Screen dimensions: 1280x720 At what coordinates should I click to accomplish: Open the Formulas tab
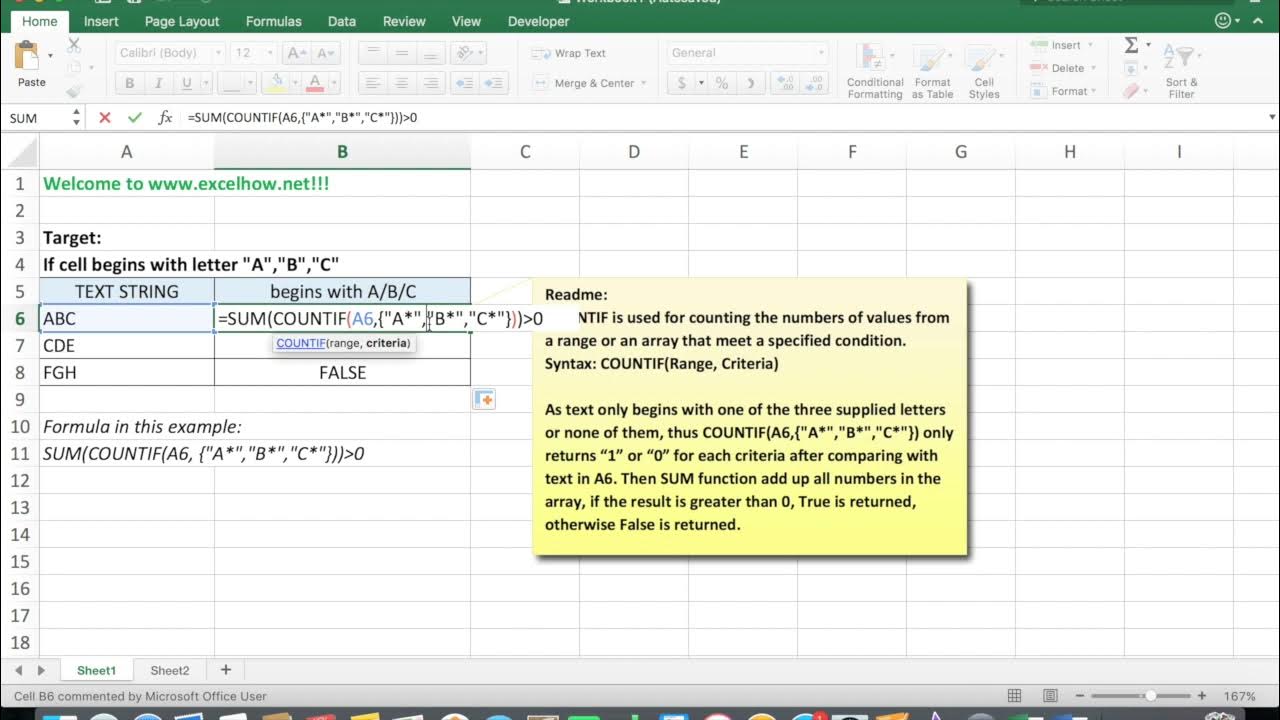(x=273, y=21)
